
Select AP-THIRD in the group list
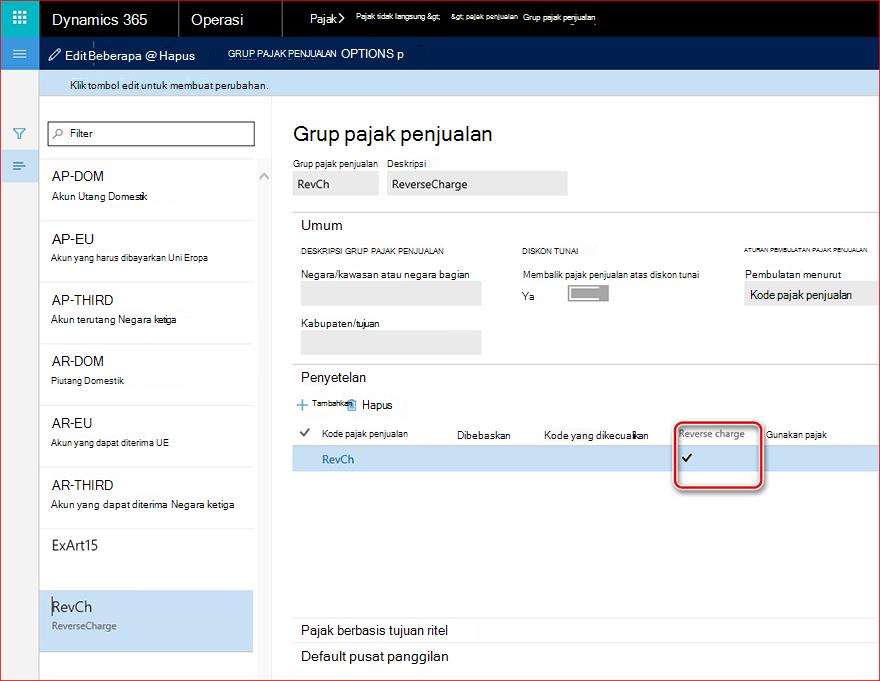click(146, 313)
